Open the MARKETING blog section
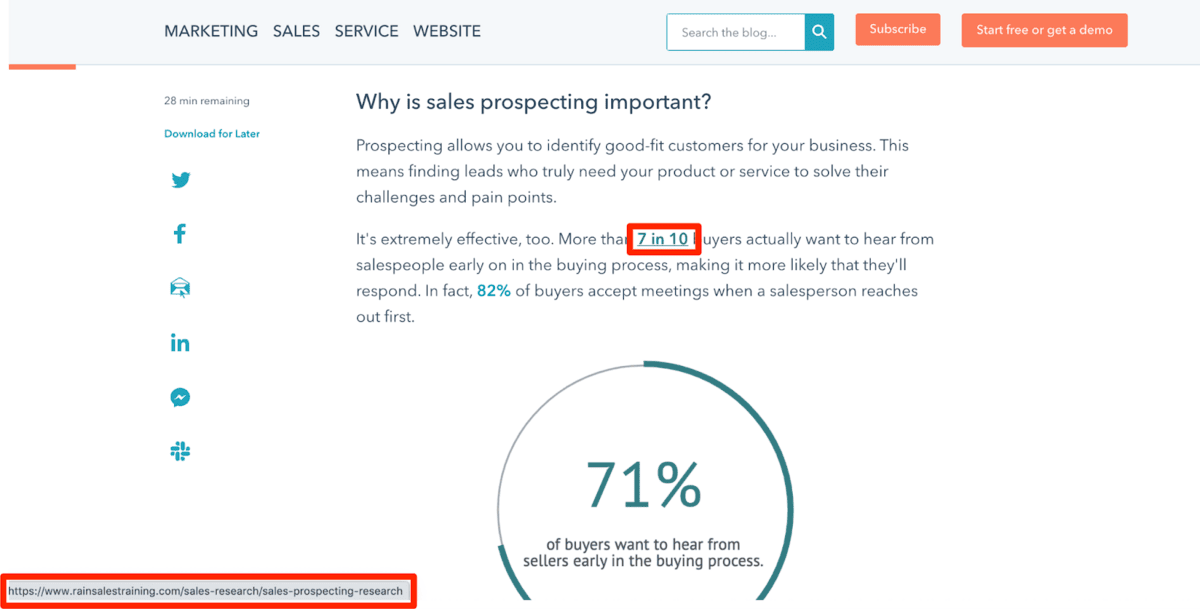Image resolution: width=1200 pixels, height=609 pixels. tap(211, 31)
